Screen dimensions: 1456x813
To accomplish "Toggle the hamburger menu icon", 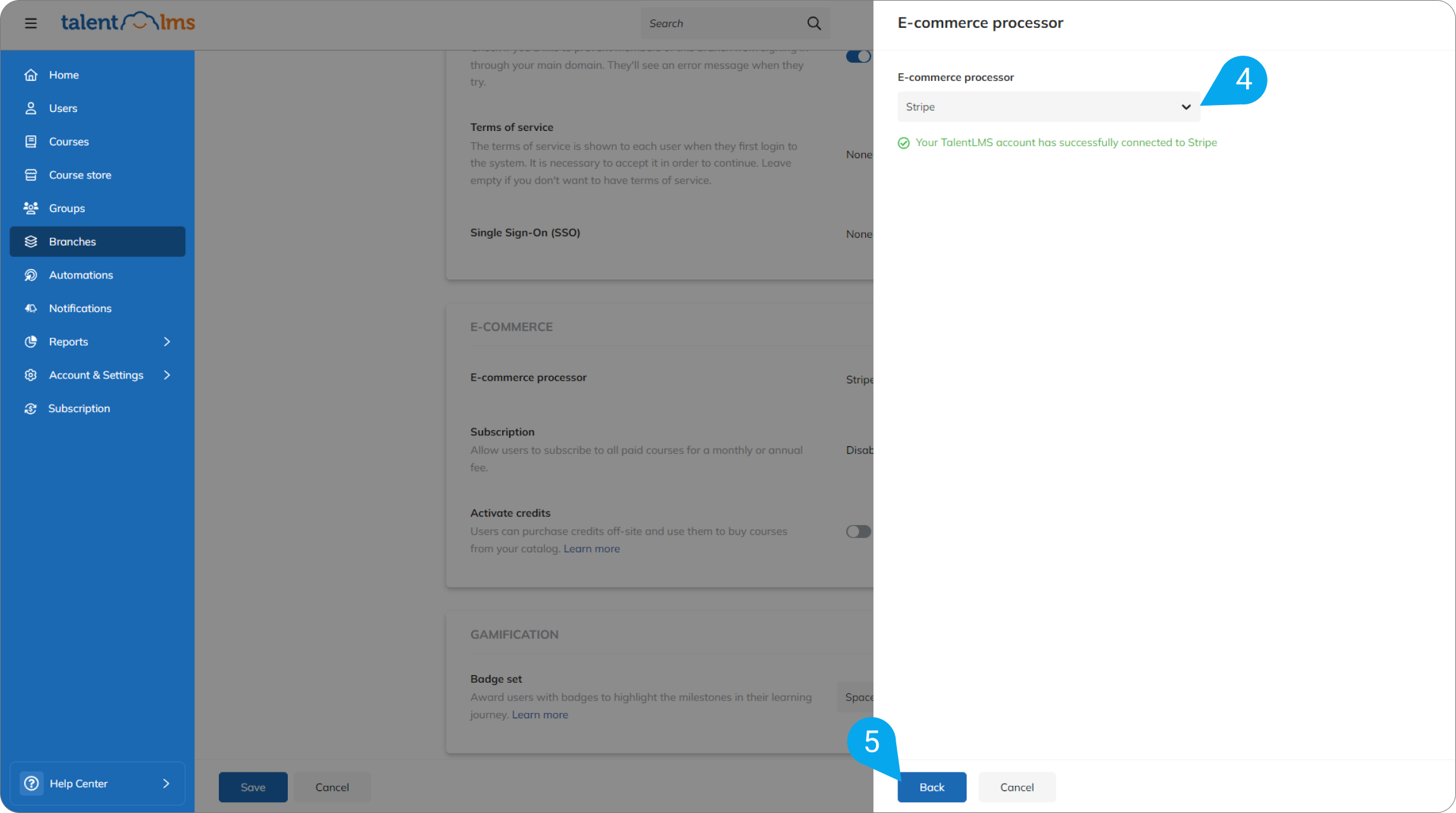I will click(31, 23).
